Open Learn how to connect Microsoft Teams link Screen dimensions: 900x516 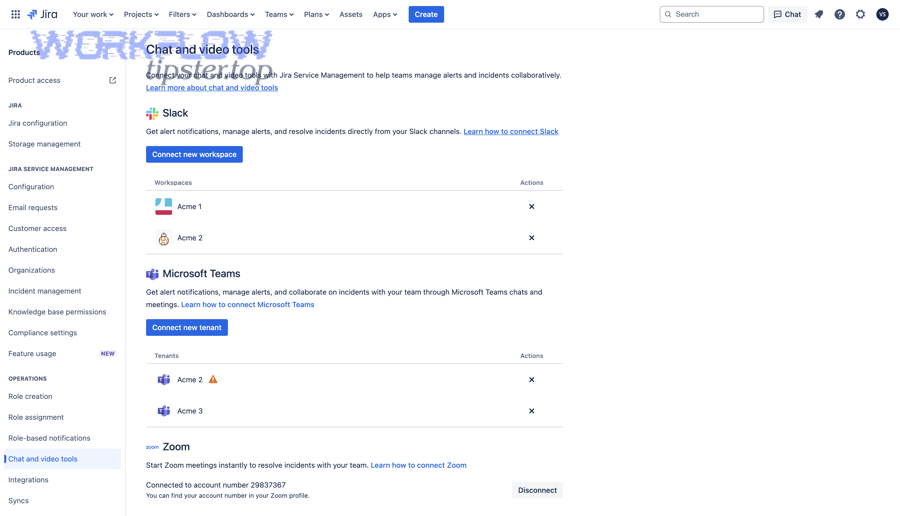point(248,305)
